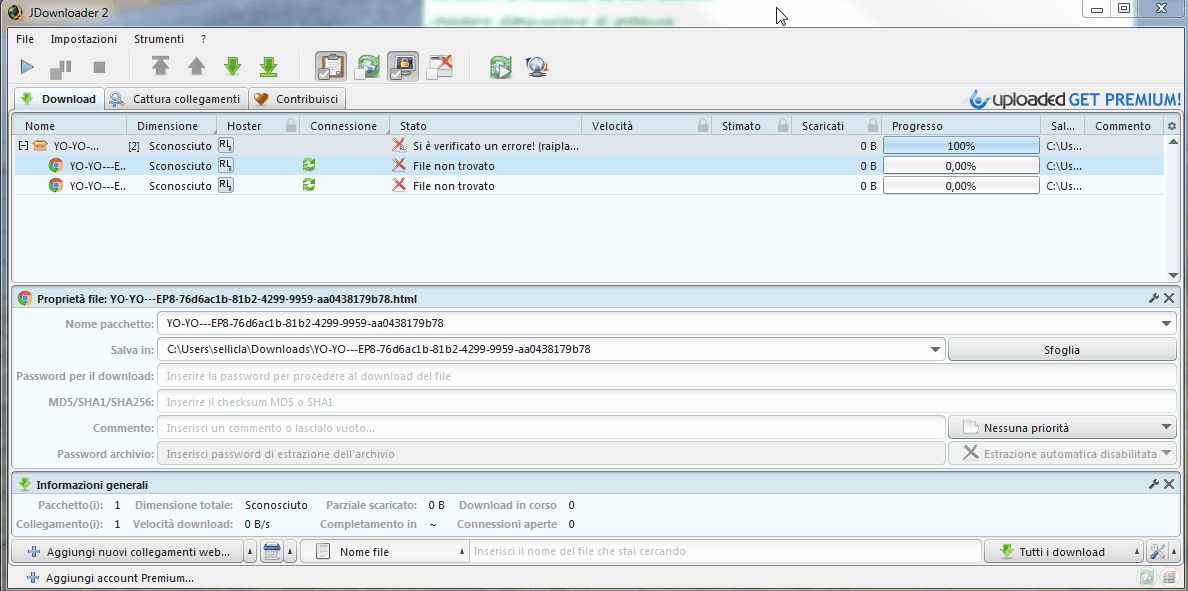The image size is (1188, 591).
Task: Click green refresh icon in second file row
Action: (x=308, y=184)
